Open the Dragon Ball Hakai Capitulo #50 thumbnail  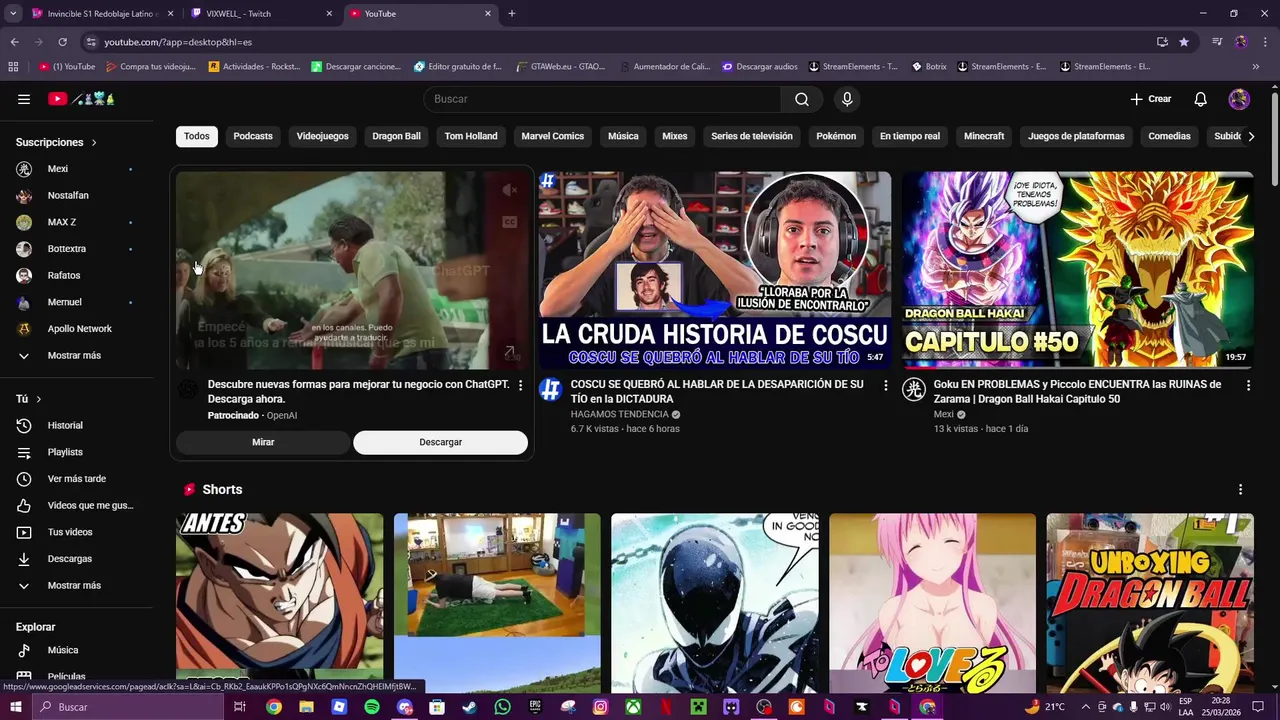coord(1077,270)
